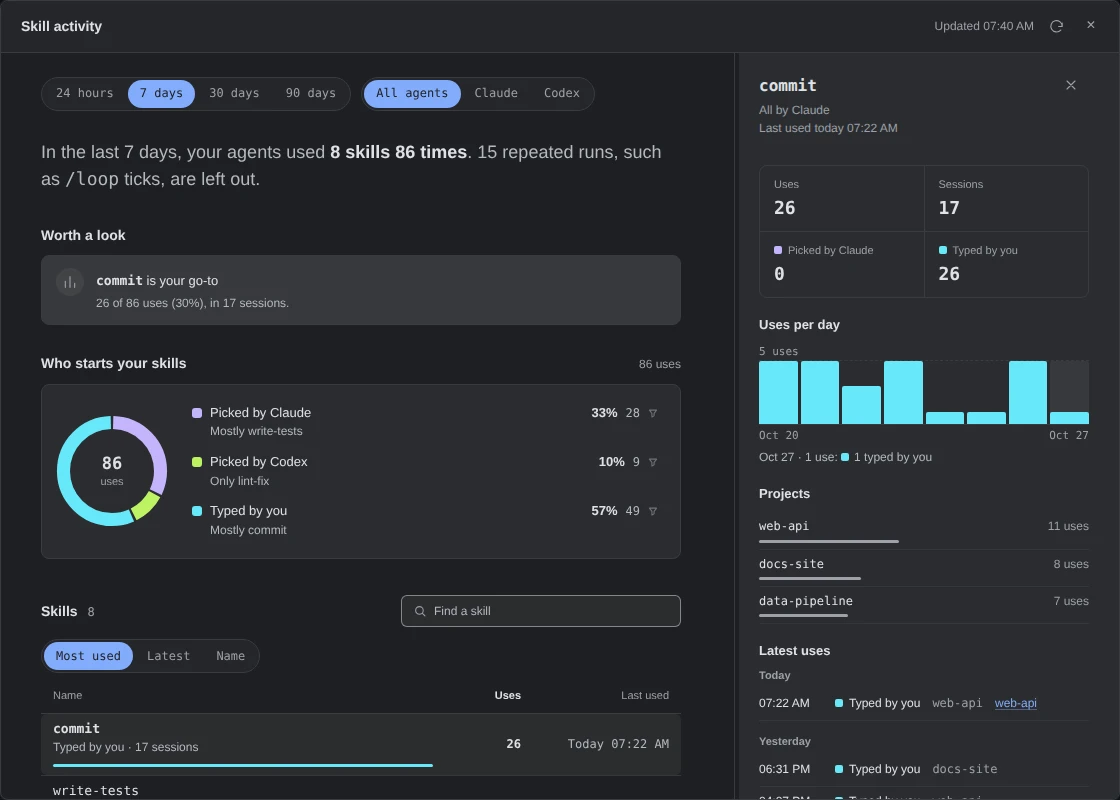Click the Mostly write-tests subtitle
This screenshot has width=1120, height=800.
pos(256,431)
